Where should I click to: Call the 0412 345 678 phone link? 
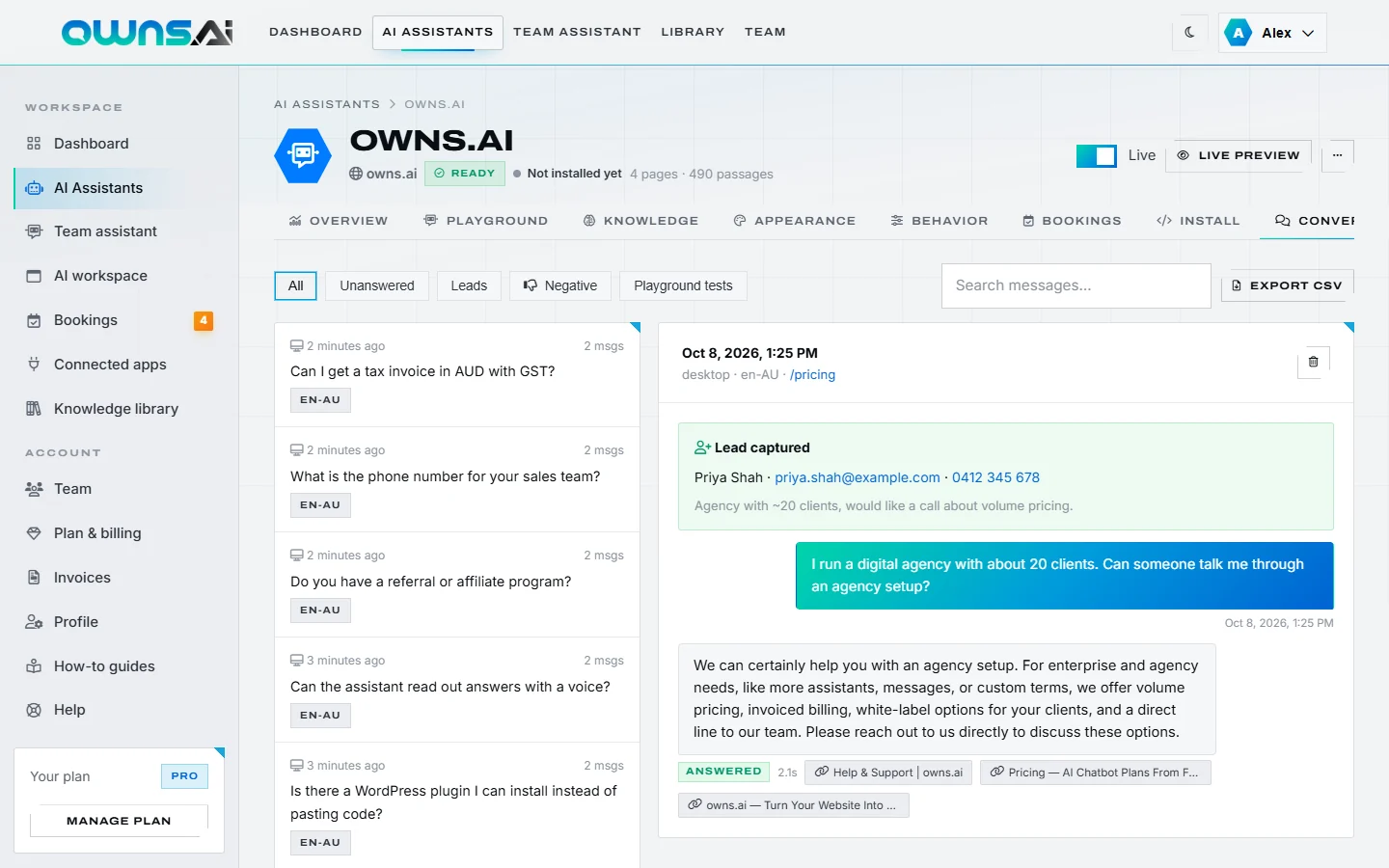click(995, 477)
